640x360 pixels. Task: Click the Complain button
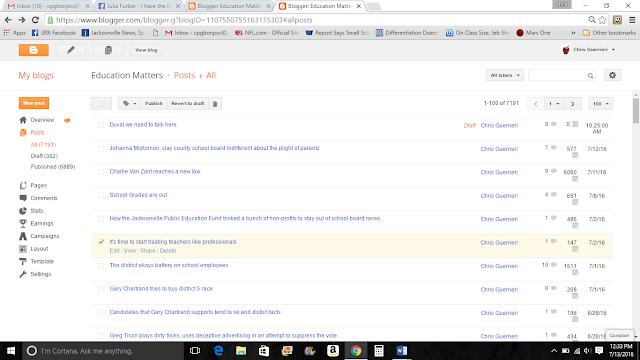[x=619, y=335]
